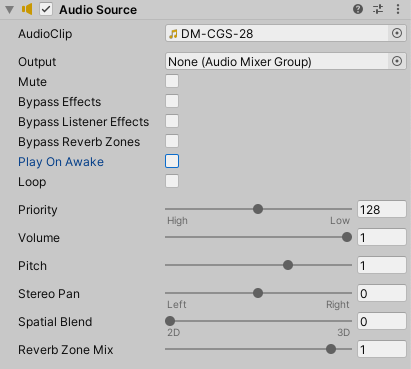Click the Loop property label
Screen dimensions: 411x369
click(32, 182)
